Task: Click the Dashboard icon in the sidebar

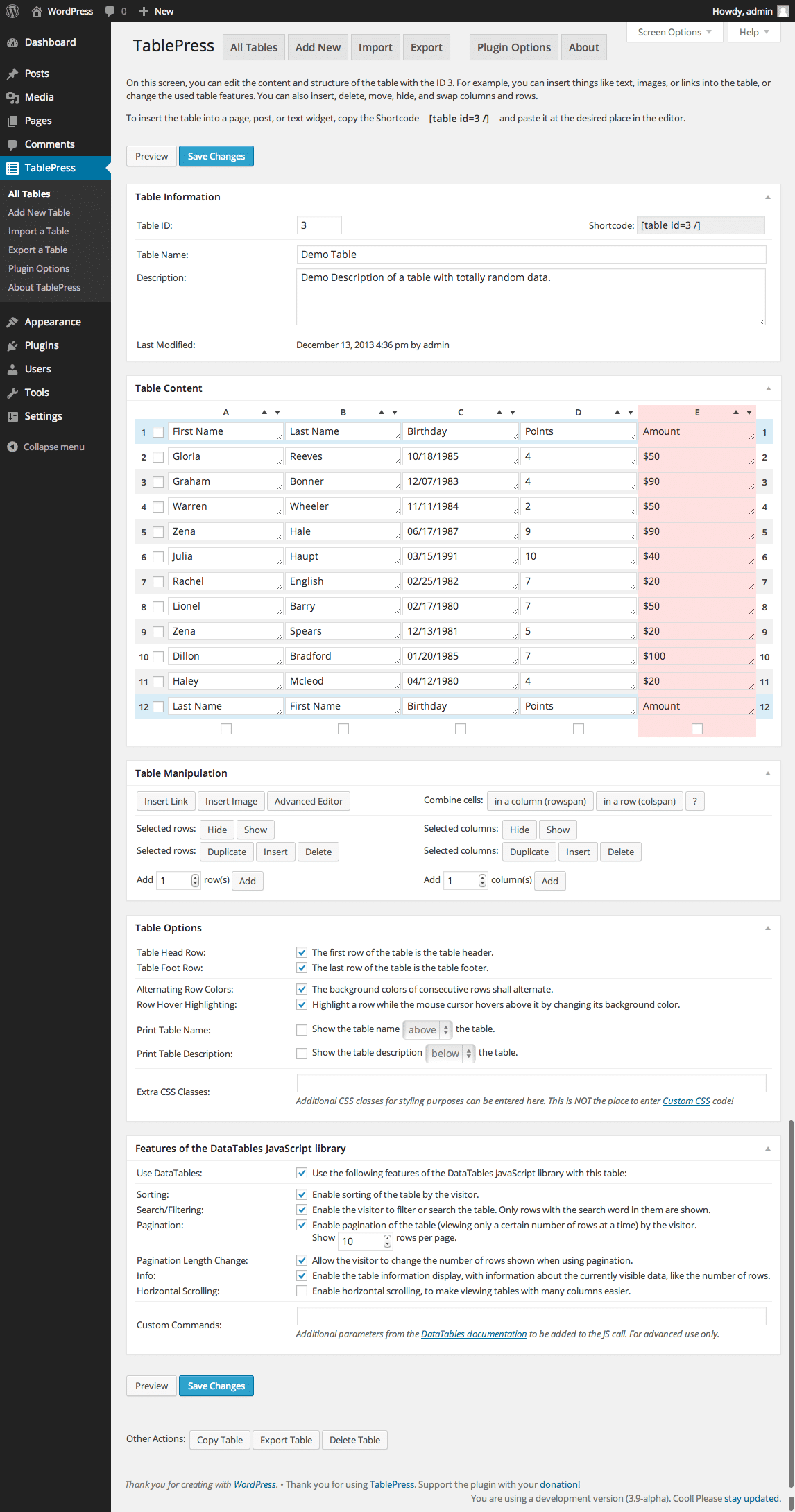Action: [x=12, y=42]
